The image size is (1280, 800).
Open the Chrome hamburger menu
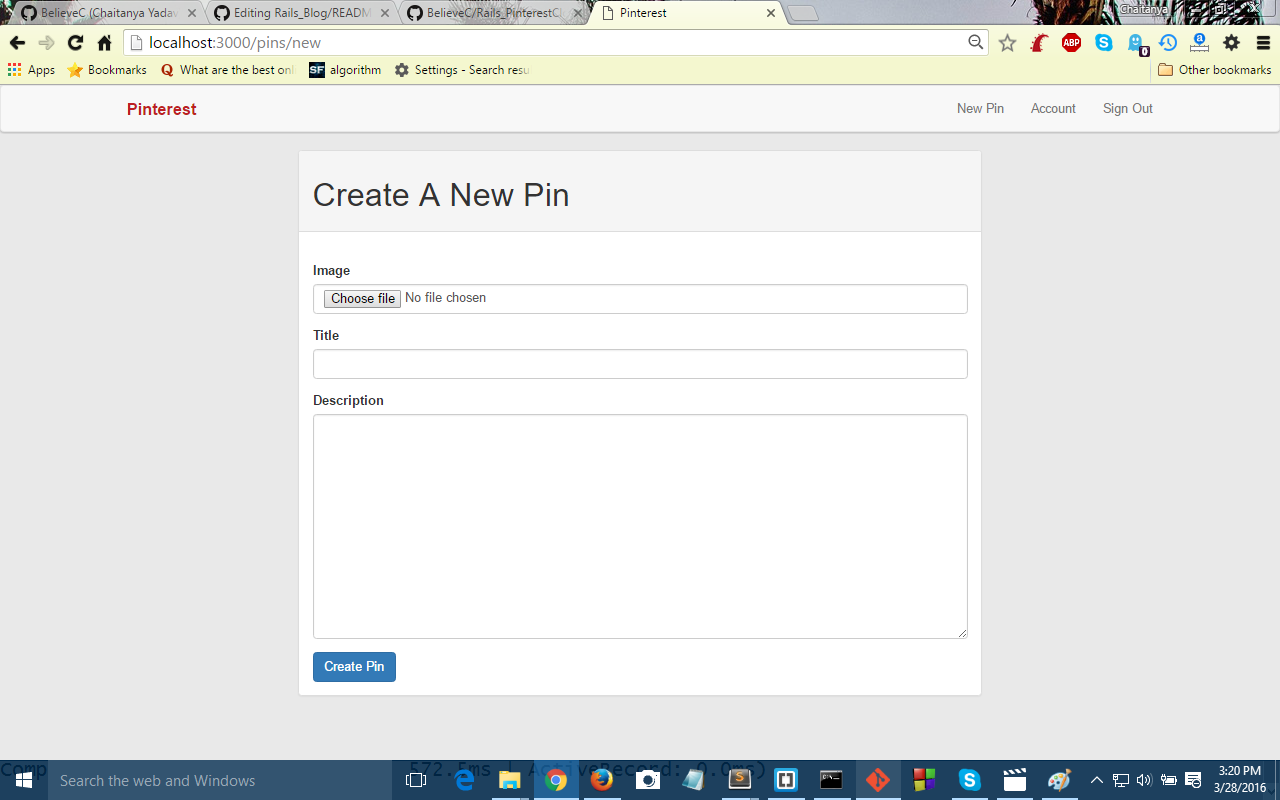1264,43
